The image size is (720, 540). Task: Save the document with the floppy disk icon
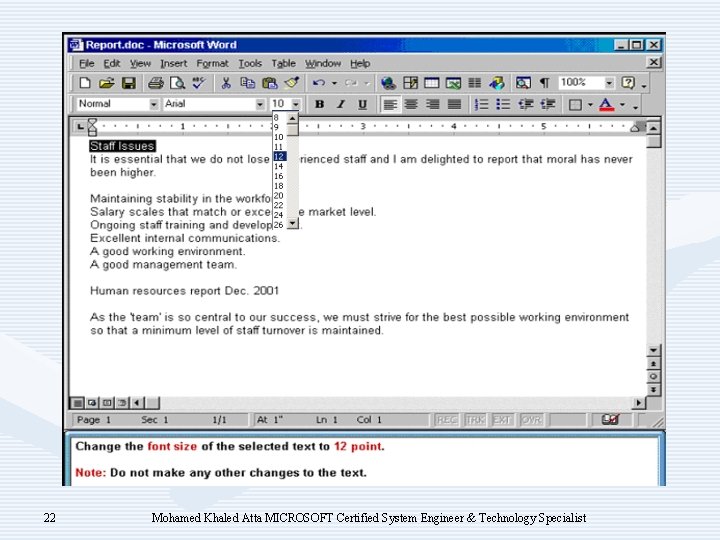[129, 83]
